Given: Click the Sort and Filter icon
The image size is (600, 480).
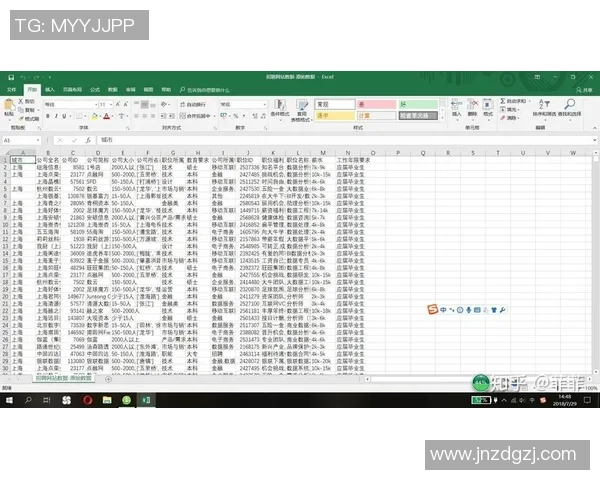Looking at the screenshot, I should 544,104.
